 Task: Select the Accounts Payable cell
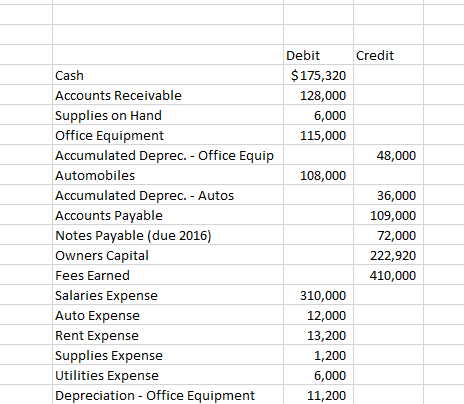168,215
